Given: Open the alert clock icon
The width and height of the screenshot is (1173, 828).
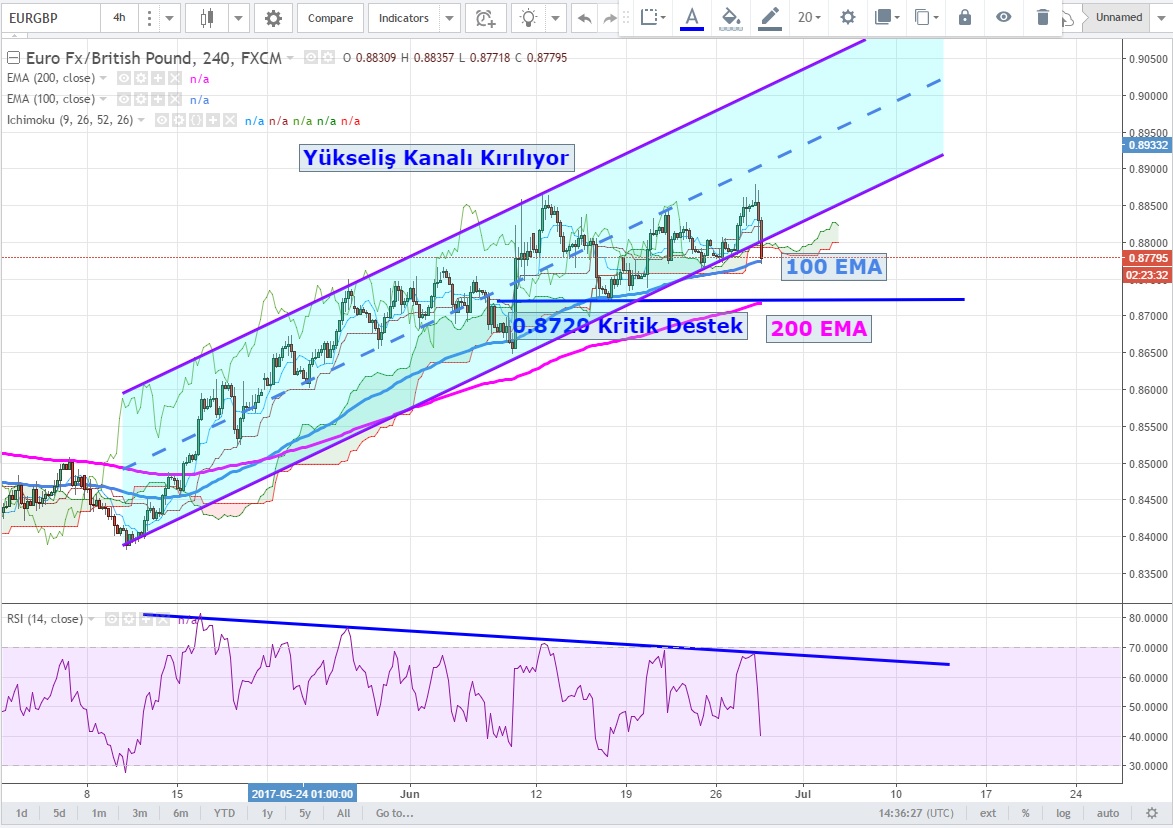Looking at the screenshot, I should [485, 18].
